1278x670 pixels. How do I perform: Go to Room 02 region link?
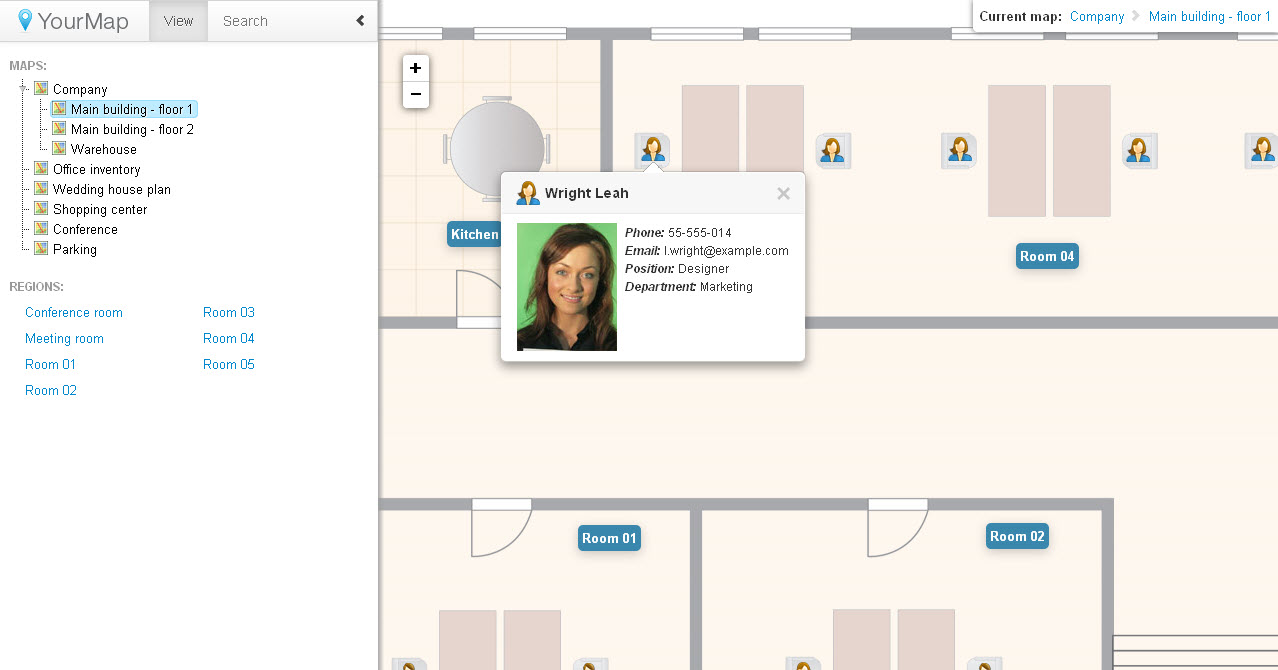coord(51,390)
